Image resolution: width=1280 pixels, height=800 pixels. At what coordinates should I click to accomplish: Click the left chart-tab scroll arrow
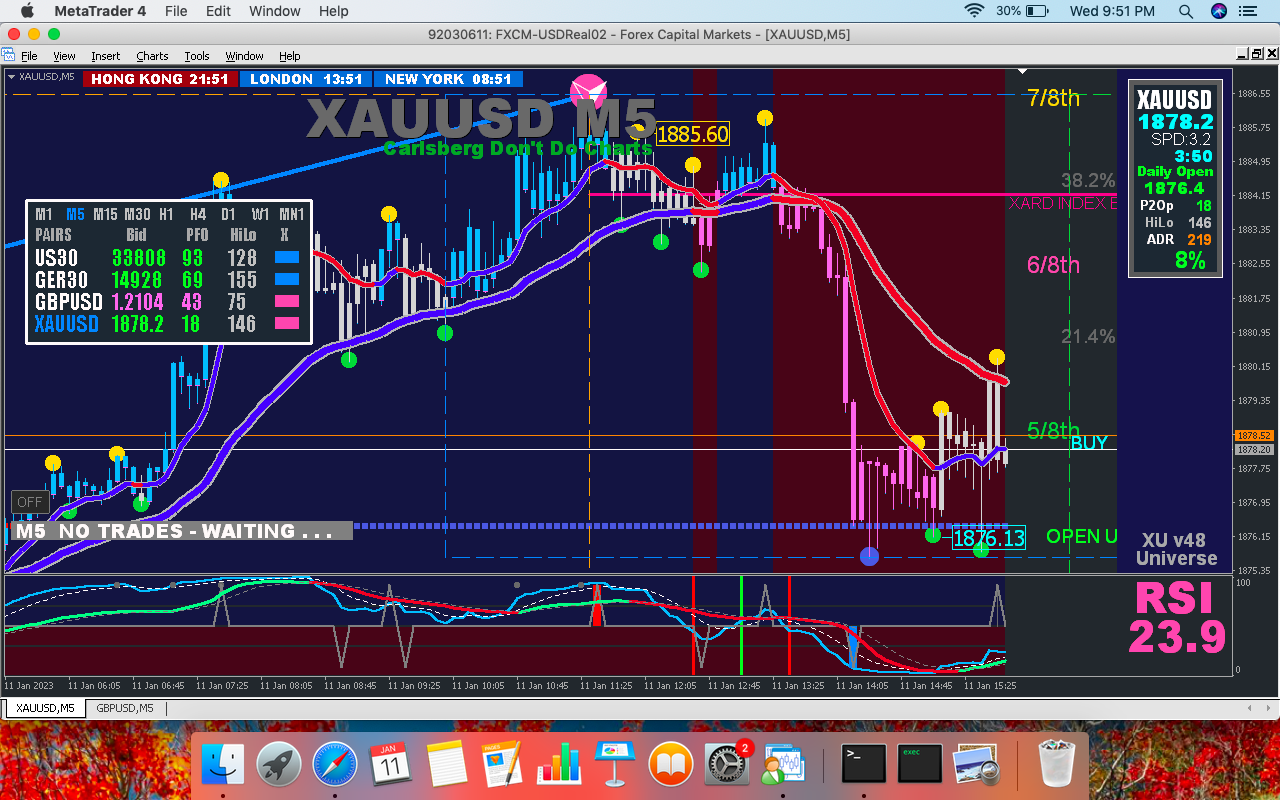[1248, 708]
